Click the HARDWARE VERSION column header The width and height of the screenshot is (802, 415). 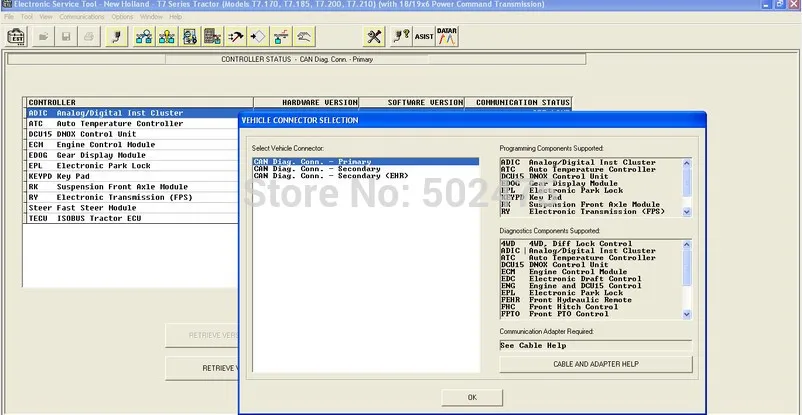point(306,102)
